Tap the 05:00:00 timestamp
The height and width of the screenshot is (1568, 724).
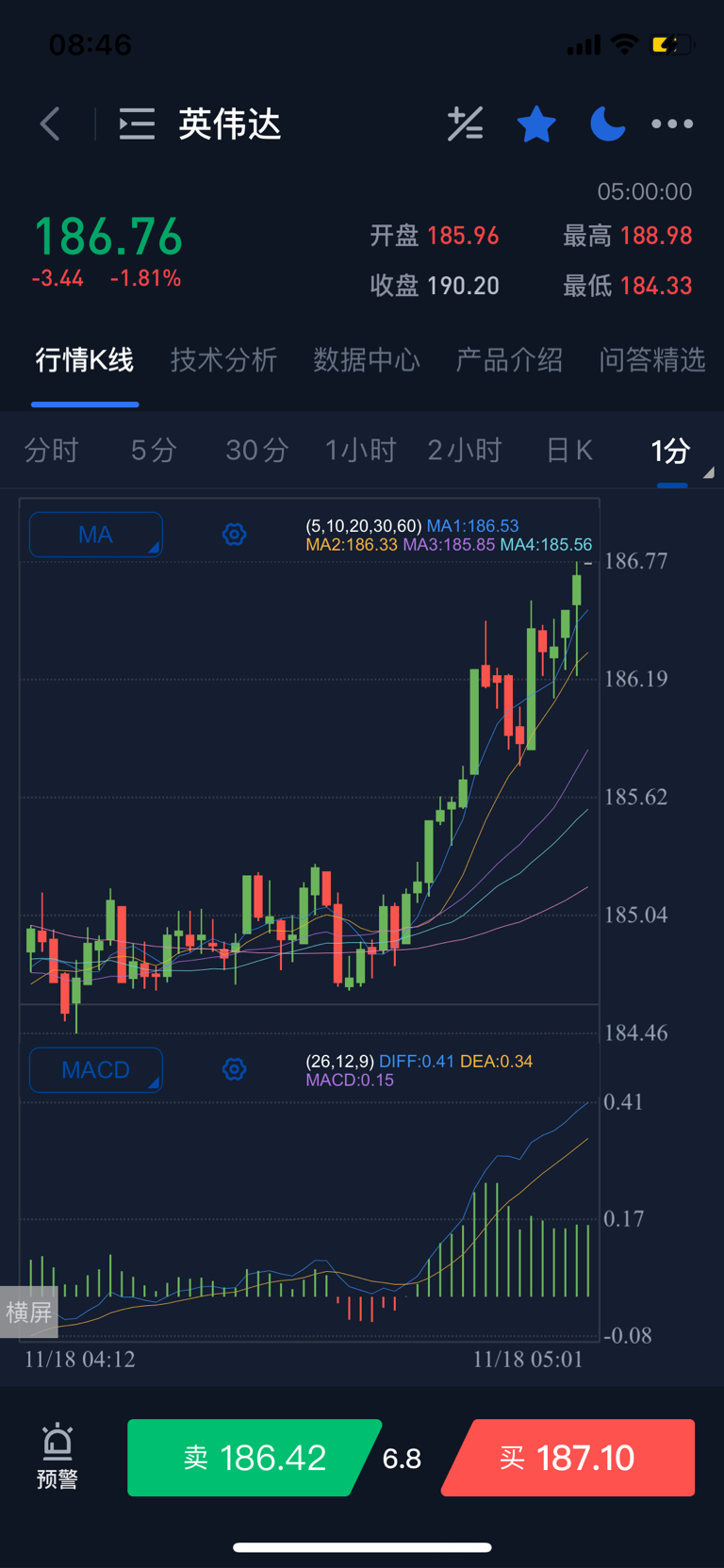tap(645, 191)
